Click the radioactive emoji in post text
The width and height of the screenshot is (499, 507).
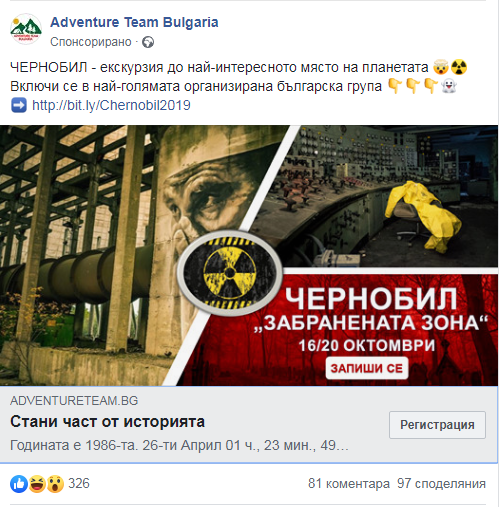coord(459,67)
